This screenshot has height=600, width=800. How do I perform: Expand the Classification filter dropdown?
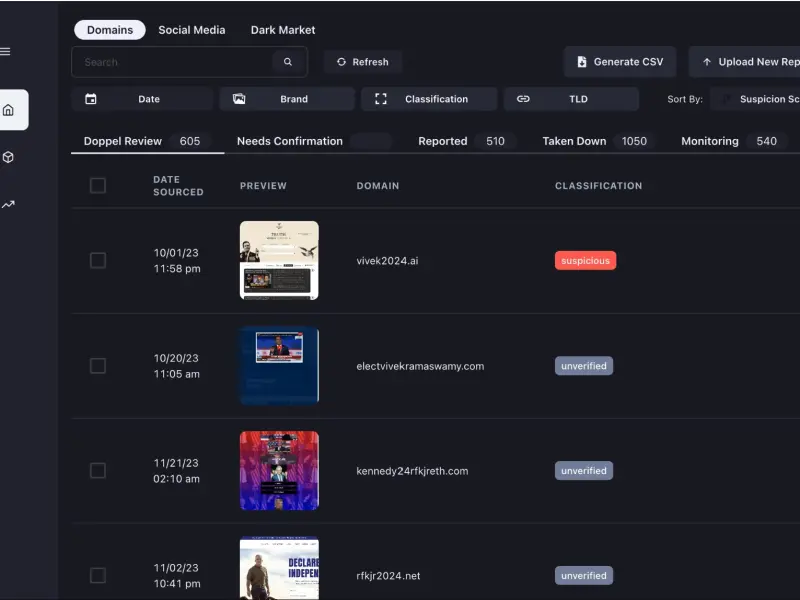[x=429, y=99]
